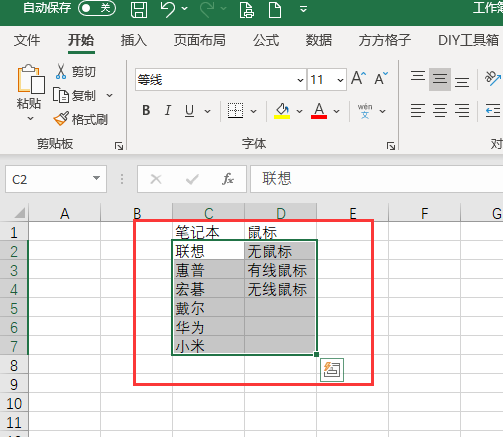Click the increase font size icon

tap(359, 79)
